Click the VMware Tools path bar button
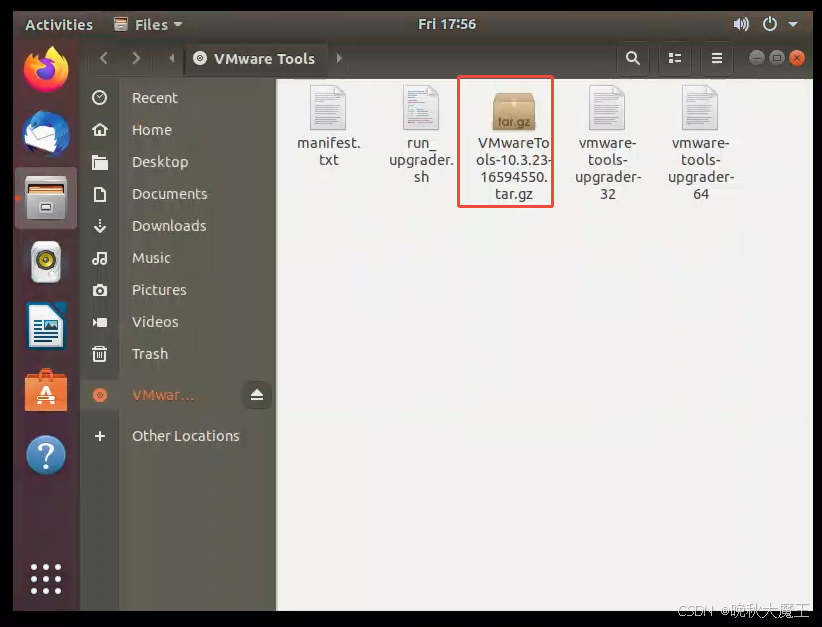 [x=256, y=58]
